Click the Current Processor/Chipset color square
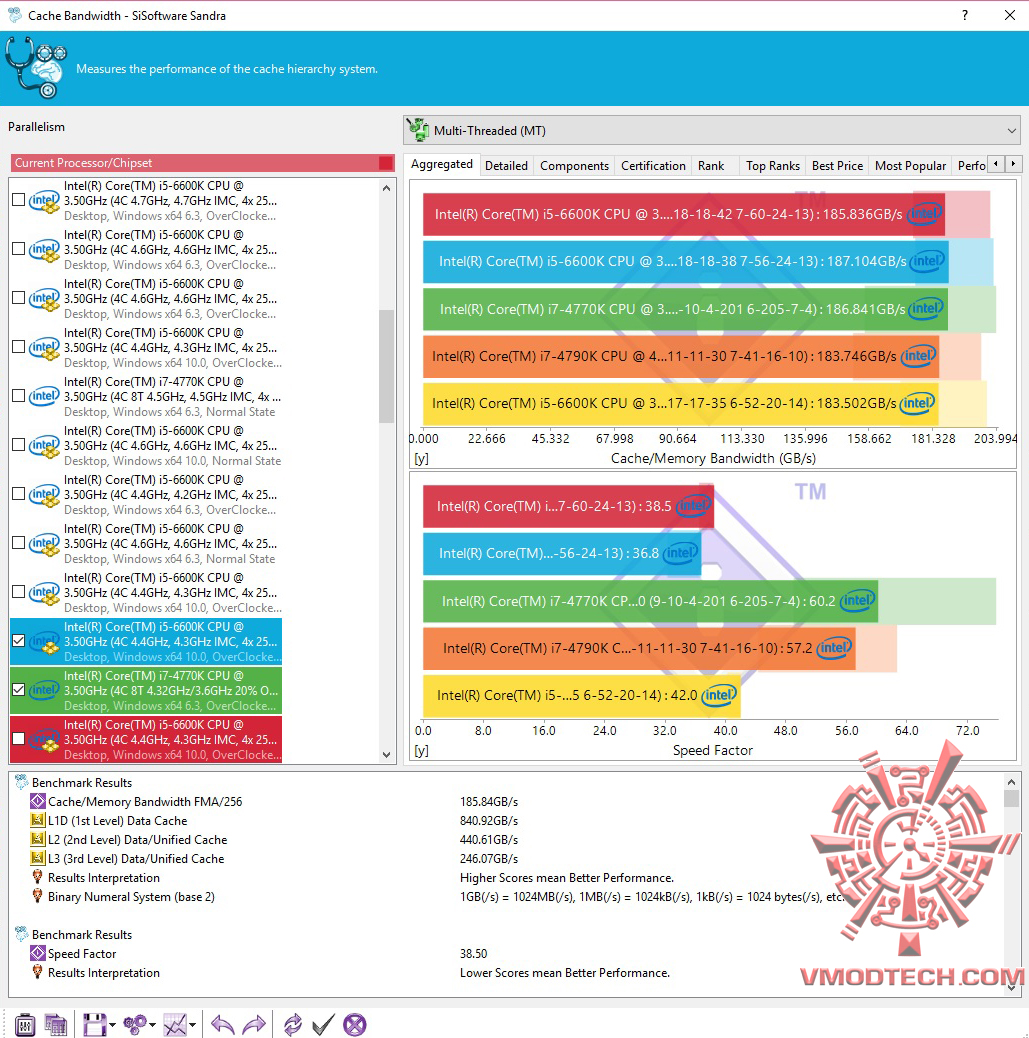Viewport: 1029px width, 1038px height. [x=385, y=163]
